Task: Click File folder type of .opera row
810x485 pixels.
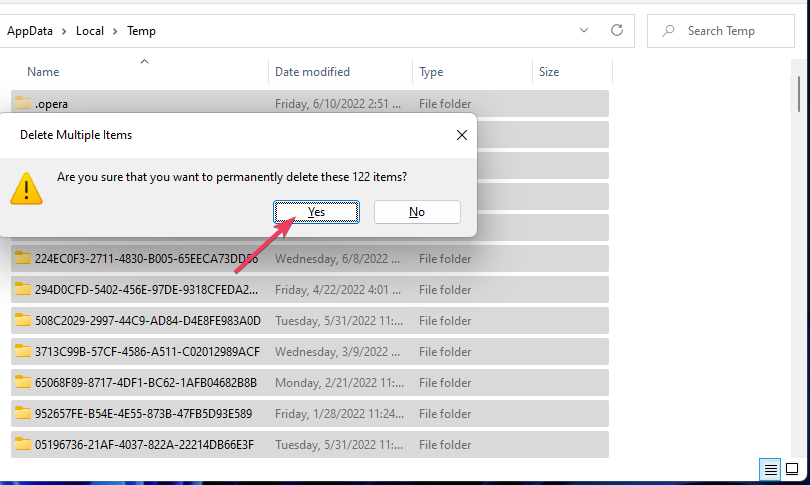Action: (x=445, y=104)
